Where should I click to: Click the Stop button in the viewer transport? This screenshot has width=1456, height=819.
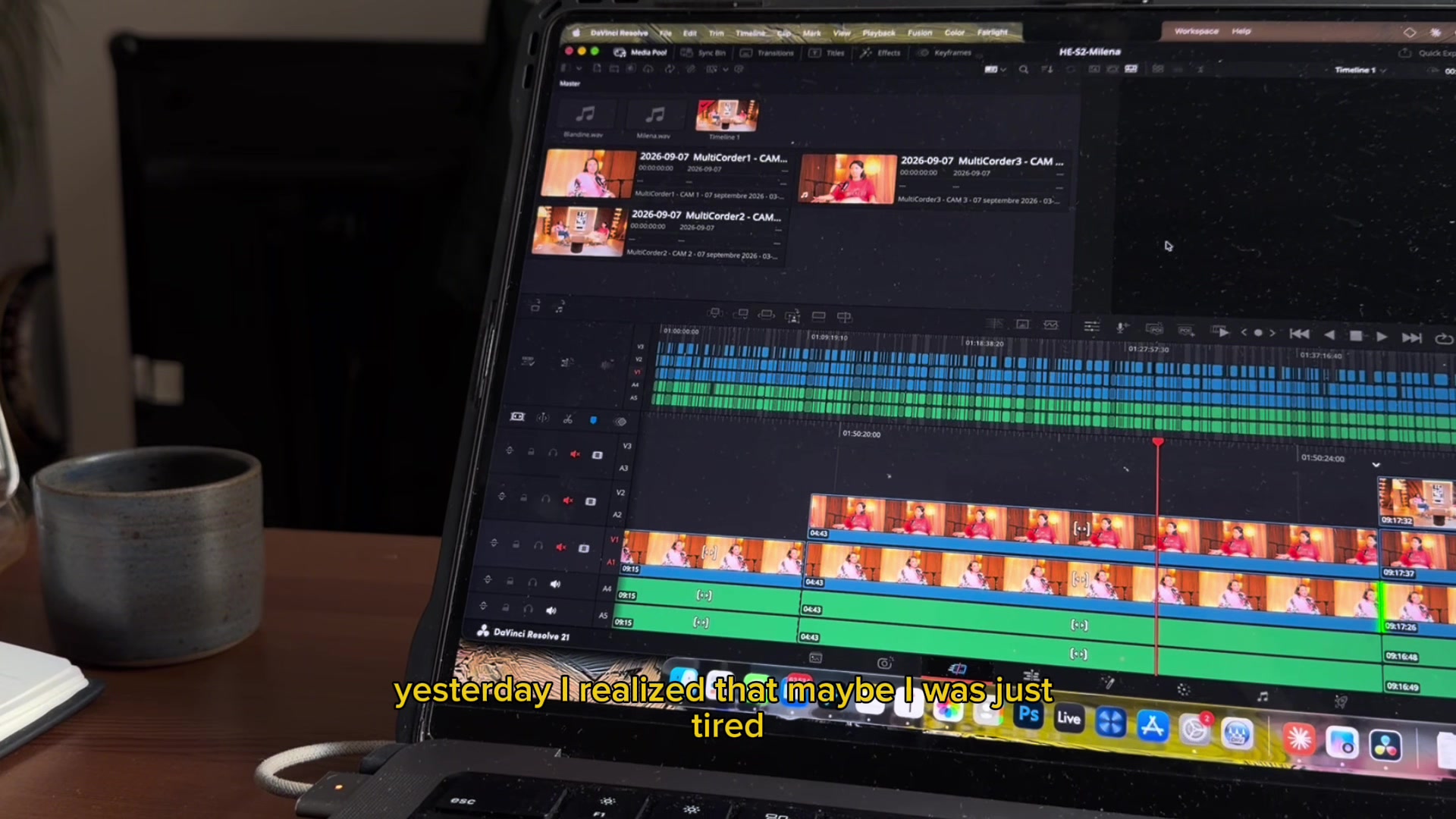tap(1356, 336)
